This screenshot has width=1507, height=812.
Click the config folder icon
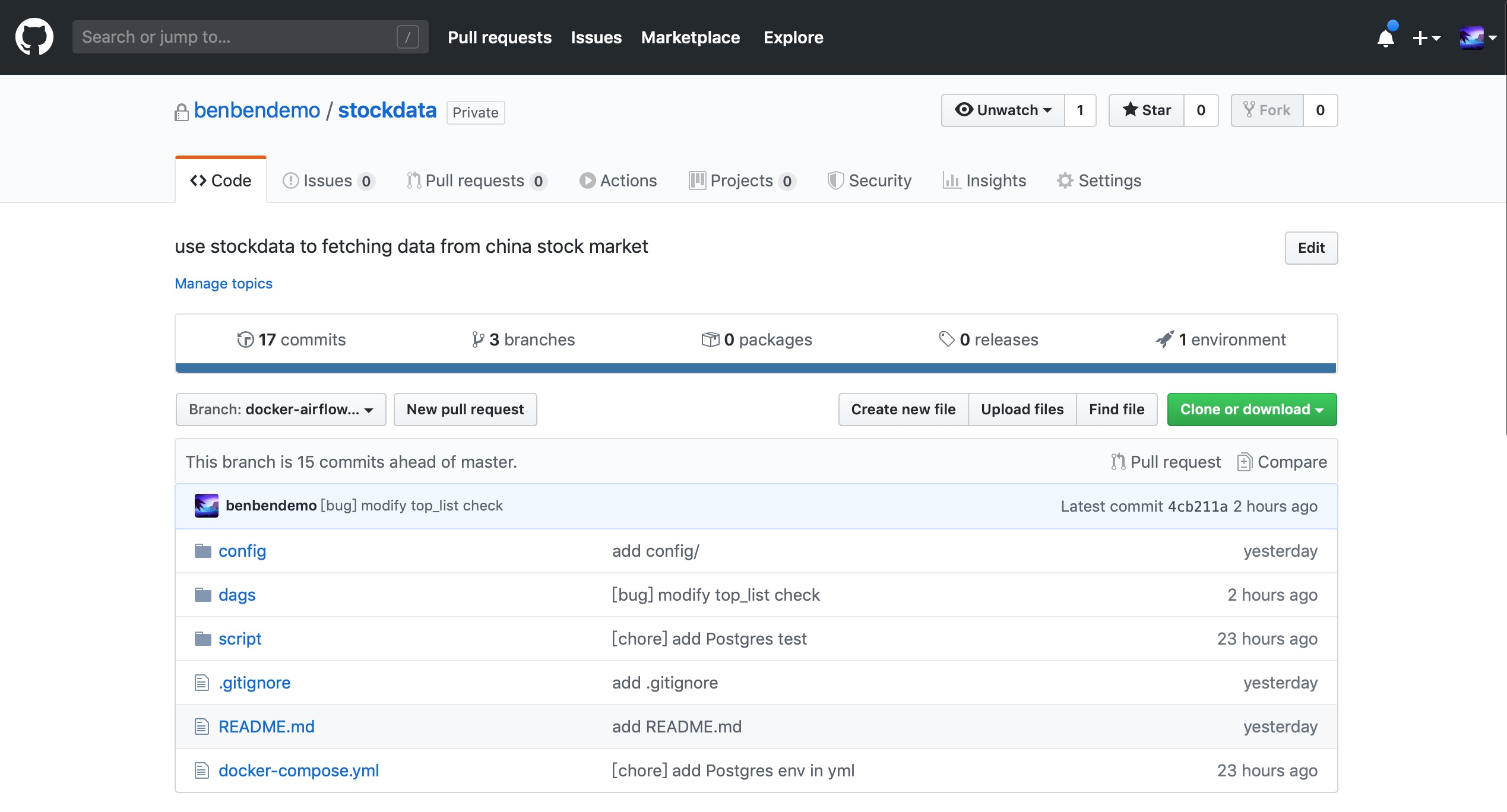coord(203,551)
